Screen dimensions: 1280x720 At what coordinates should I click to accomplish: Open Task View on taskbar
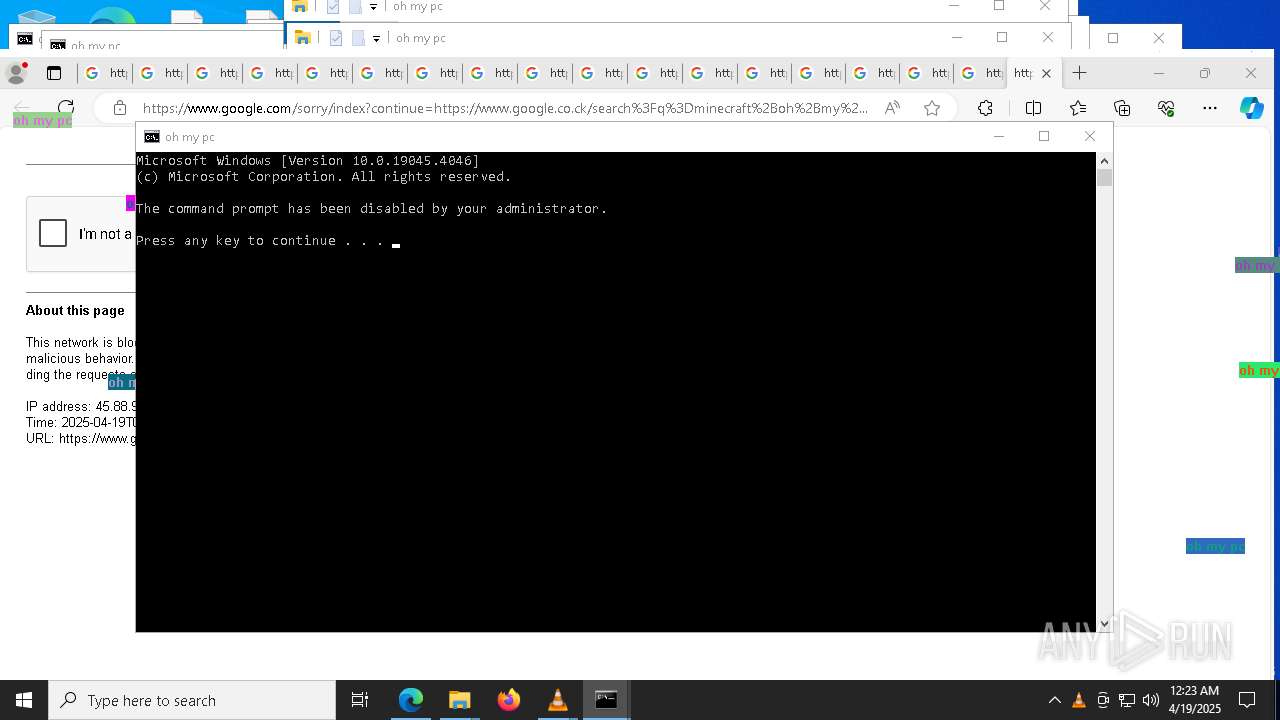360,700
